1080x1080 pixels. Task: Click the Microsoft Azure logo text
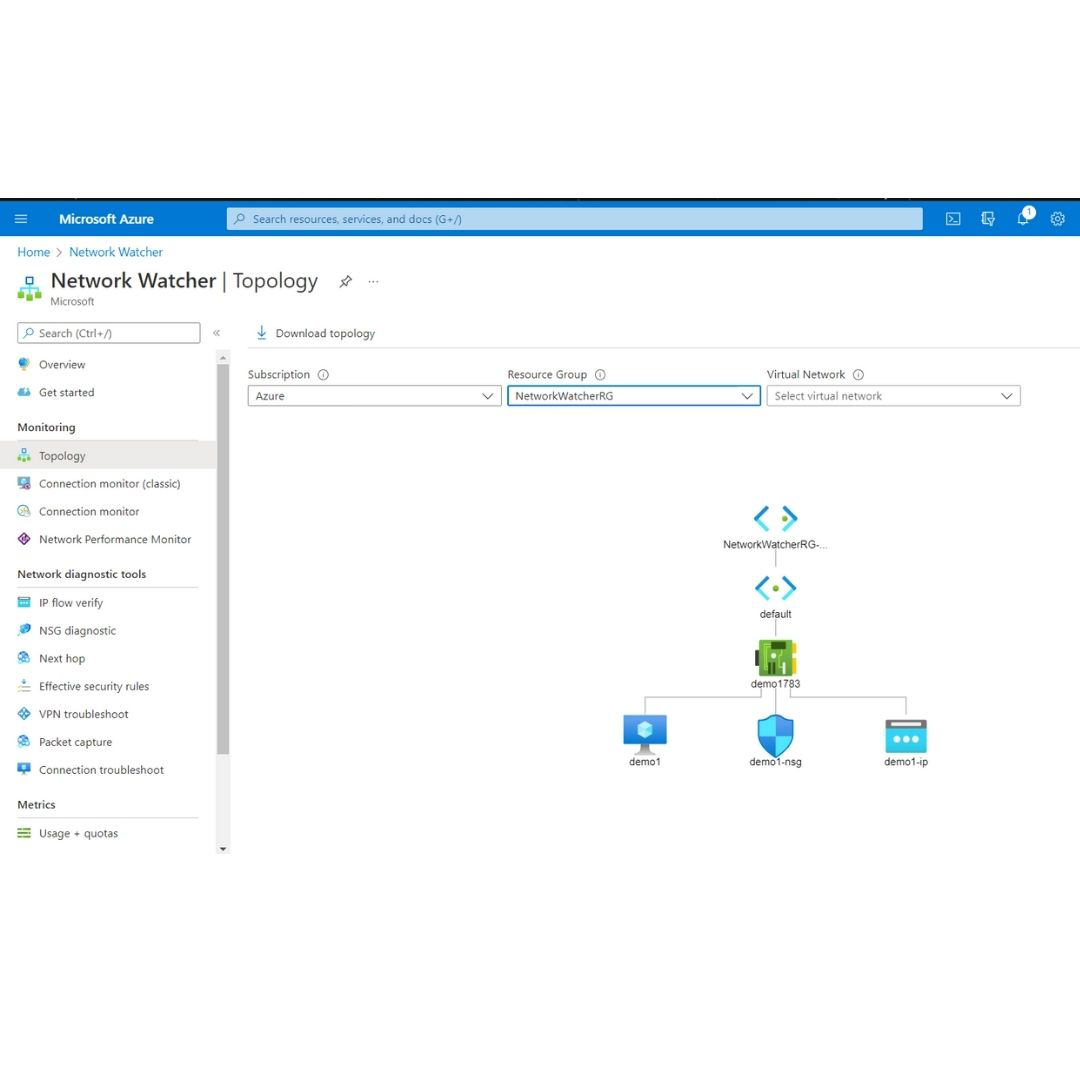tap(106, 219)
